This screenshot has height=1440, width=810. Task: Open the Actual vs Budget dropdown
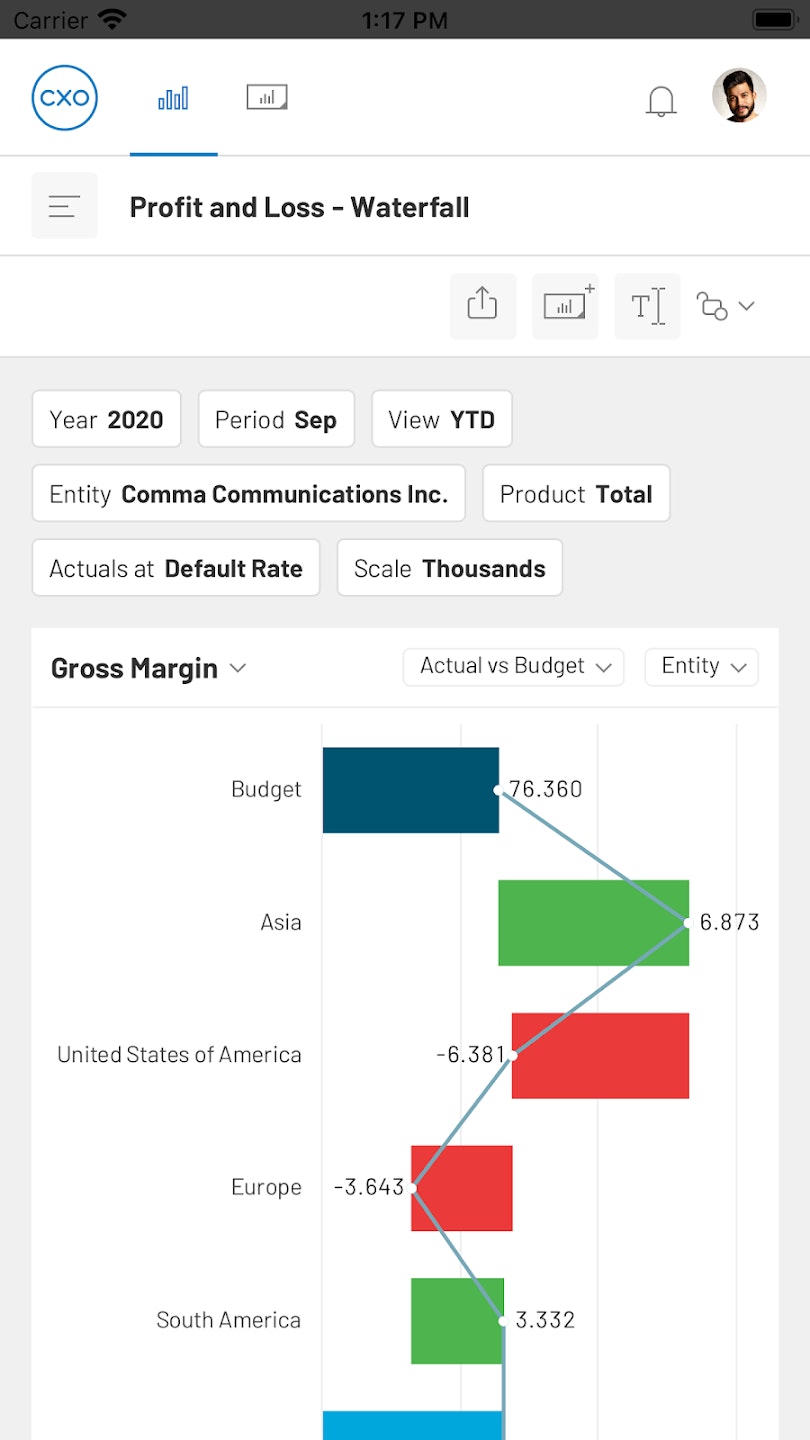pyautogui.click(x=513, y=667)
